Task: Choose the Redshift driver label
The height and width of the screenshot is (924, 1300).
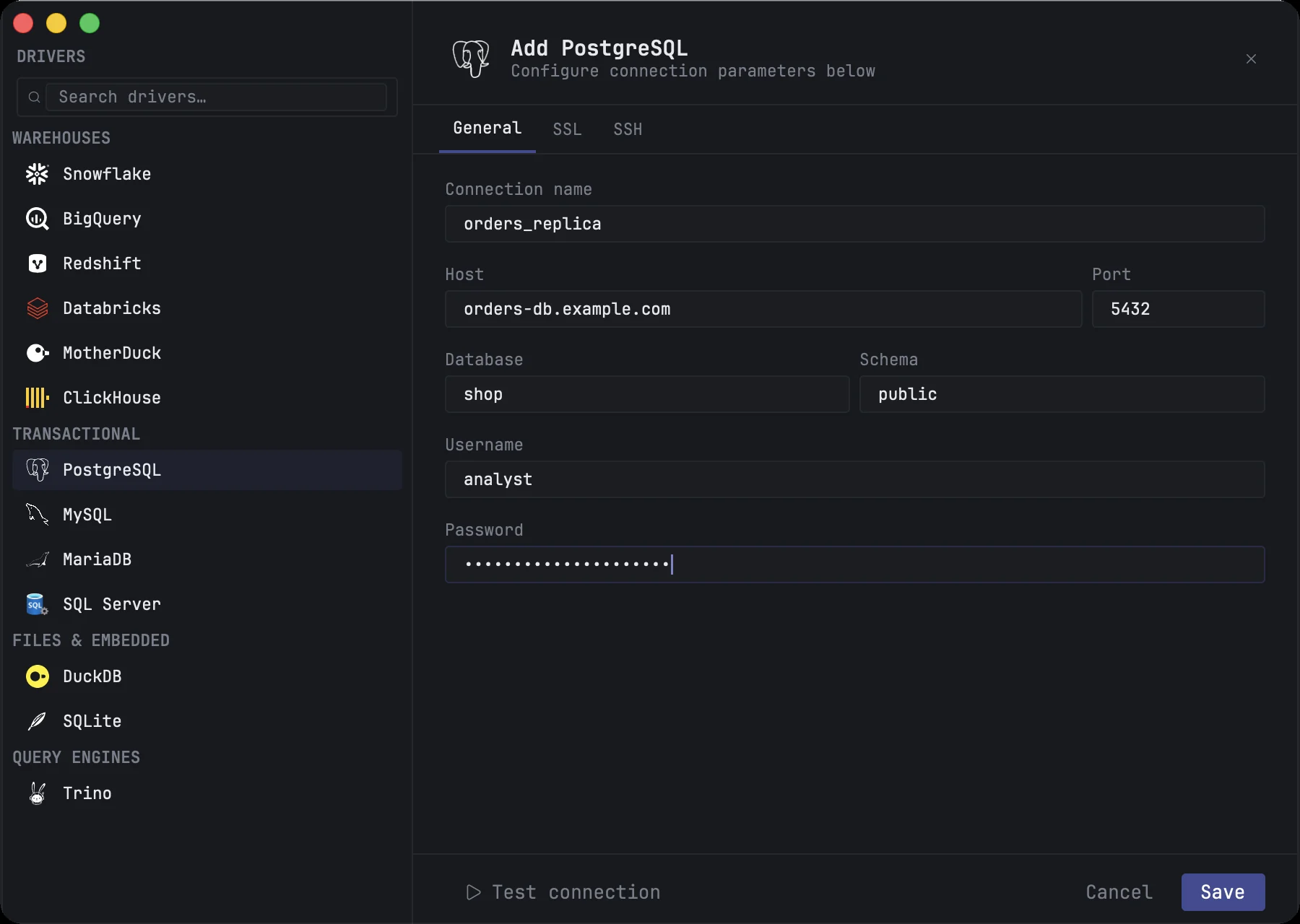Action: (102, 263)
